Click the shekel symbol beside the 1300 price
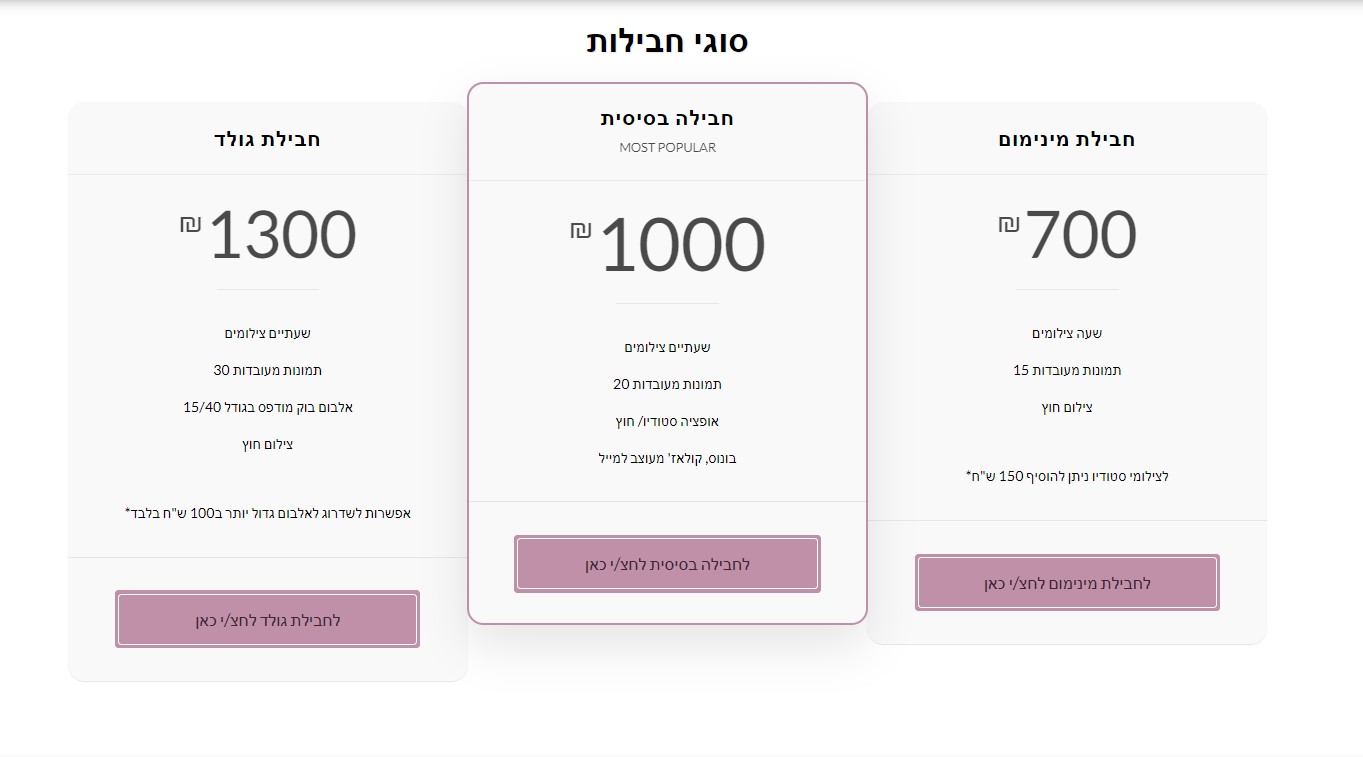The width and height of the screenshot is (1363, 757). tap(191, 224)
